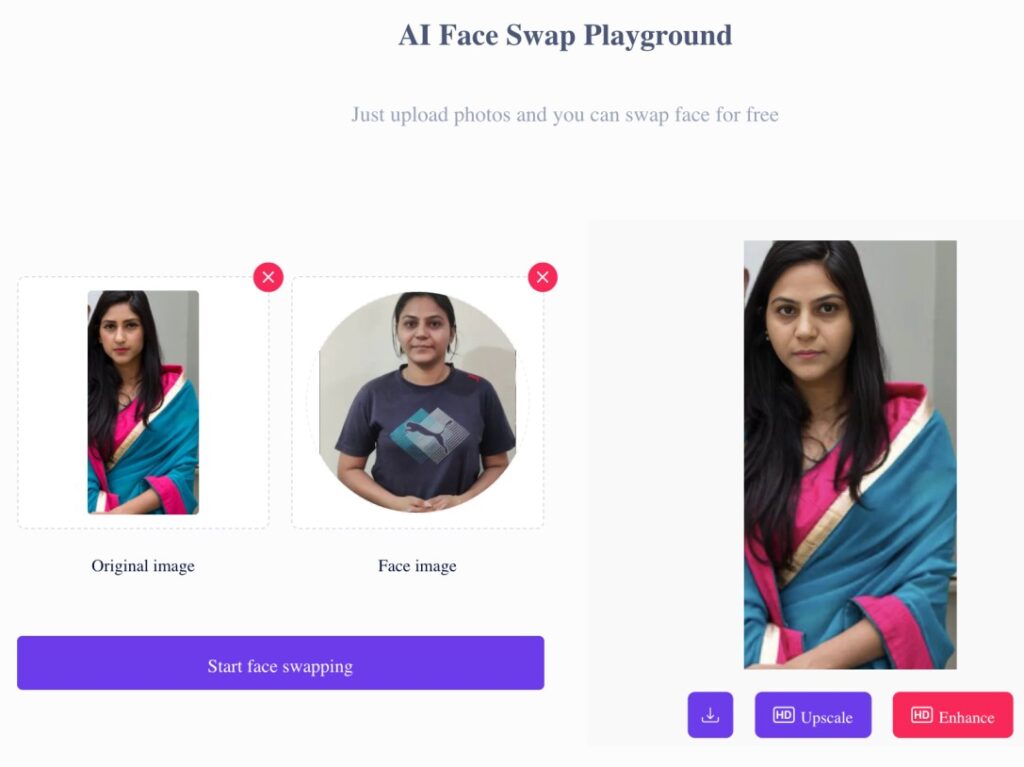Enhance the result via the Enhance label

[967, 717]
